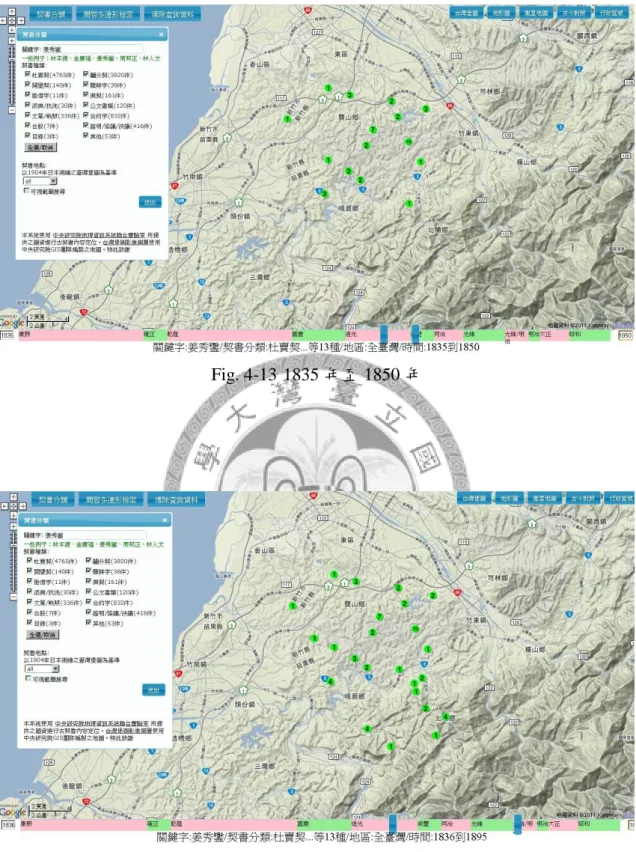The image size is (636, 852).
Task: Zoom in plus icon on the 1836–1895 map
Action: point(13,527)
